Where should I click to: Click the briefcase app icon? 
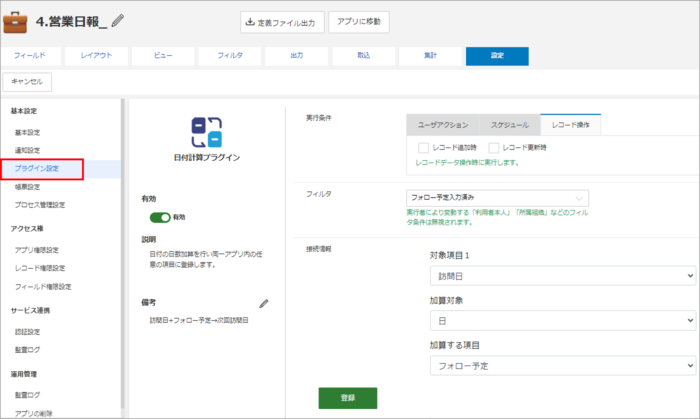15,22
